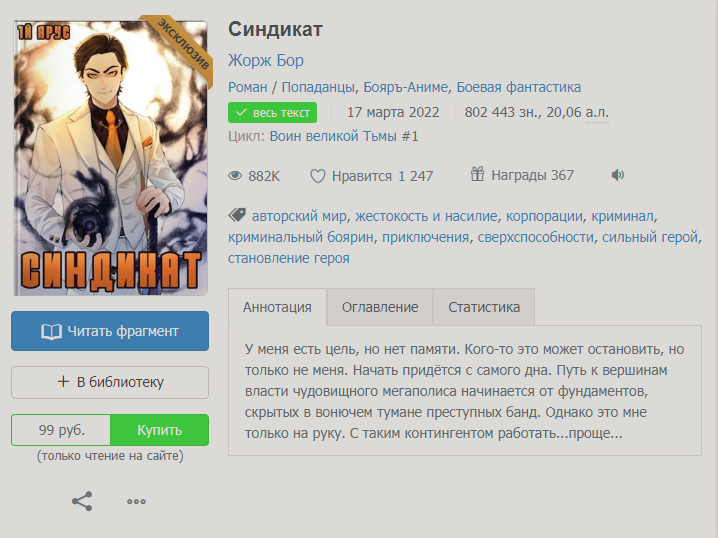718x538 pixels.
Task: Click the green Купить button
Action: tap(159, 430)
